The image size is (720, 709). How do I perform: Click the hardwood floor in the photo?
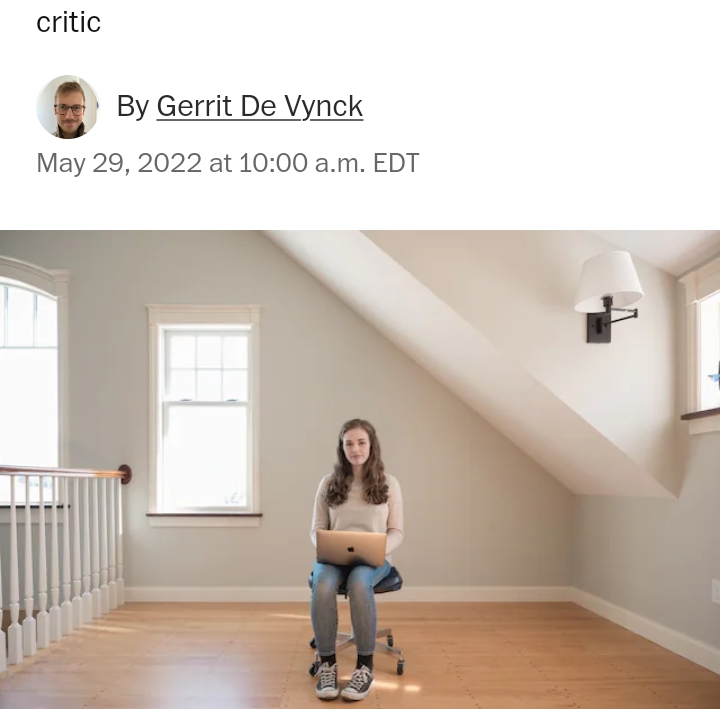(x=505, y=657)
